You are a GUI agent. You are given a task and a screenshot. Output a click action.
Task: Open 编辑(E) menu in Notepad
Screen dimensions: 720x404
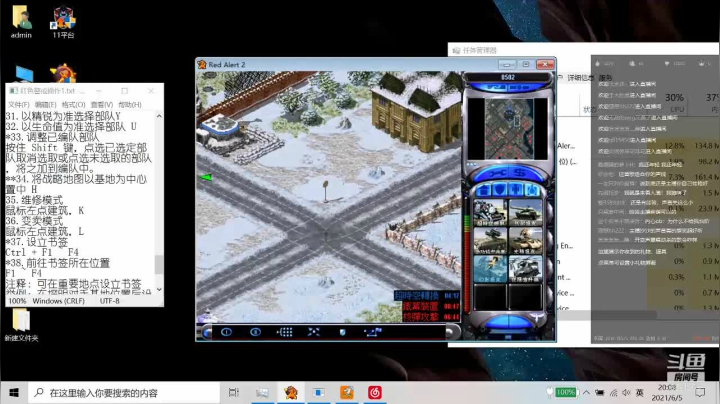[x=45, y=105]
